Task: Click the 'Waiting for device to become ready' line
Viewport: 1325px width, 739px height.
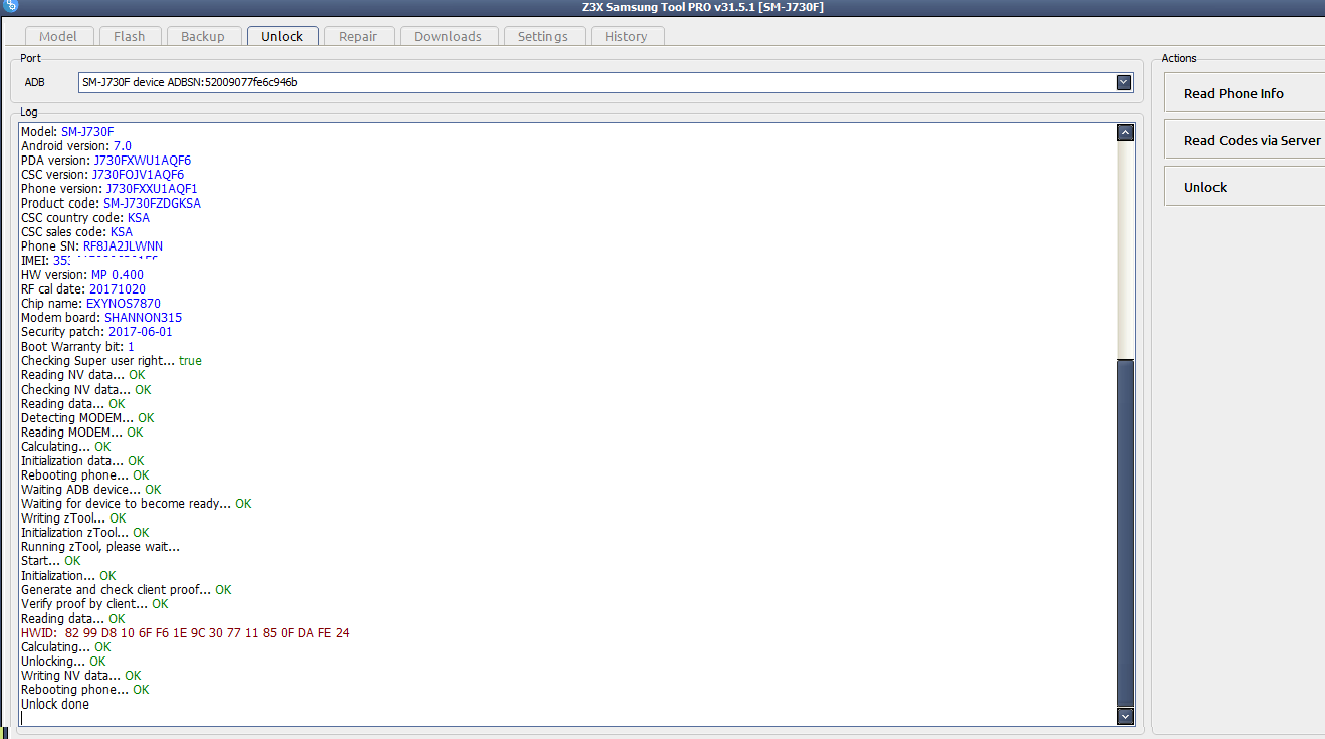Action: pos(136,503)
